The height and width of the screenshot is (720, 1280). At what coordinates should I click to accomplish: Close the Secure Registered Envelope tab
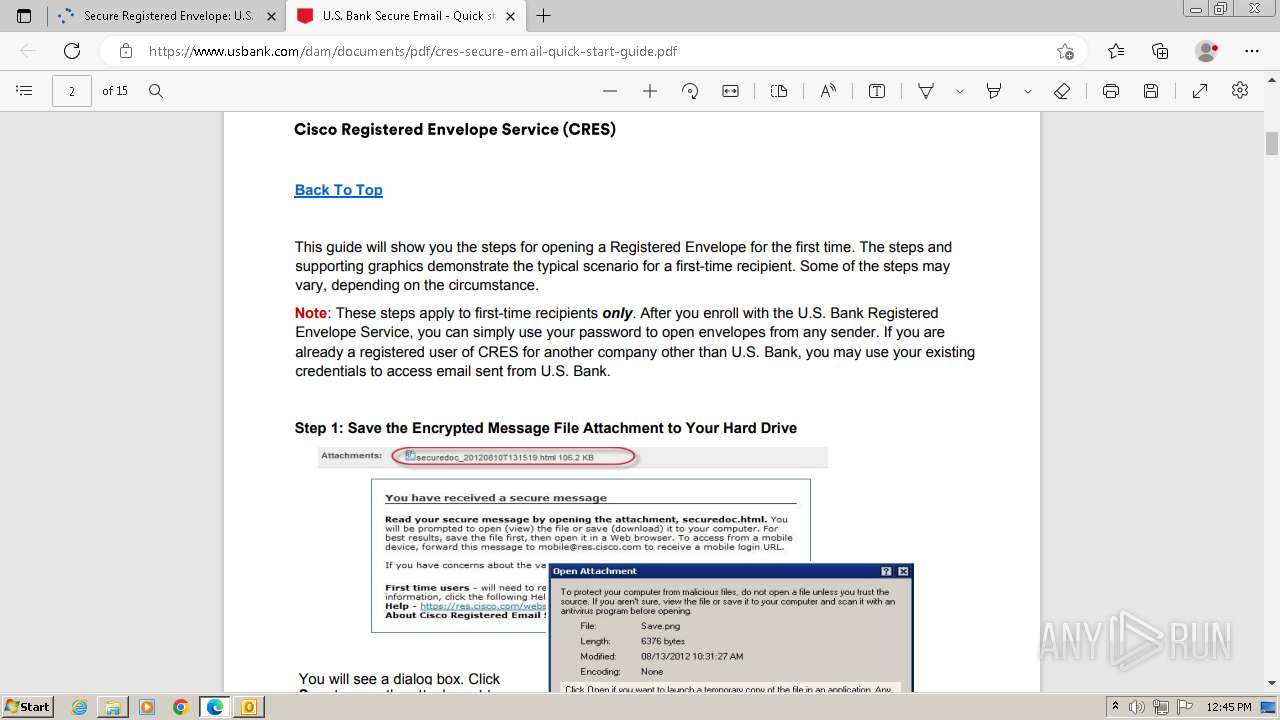pos(271,16)
